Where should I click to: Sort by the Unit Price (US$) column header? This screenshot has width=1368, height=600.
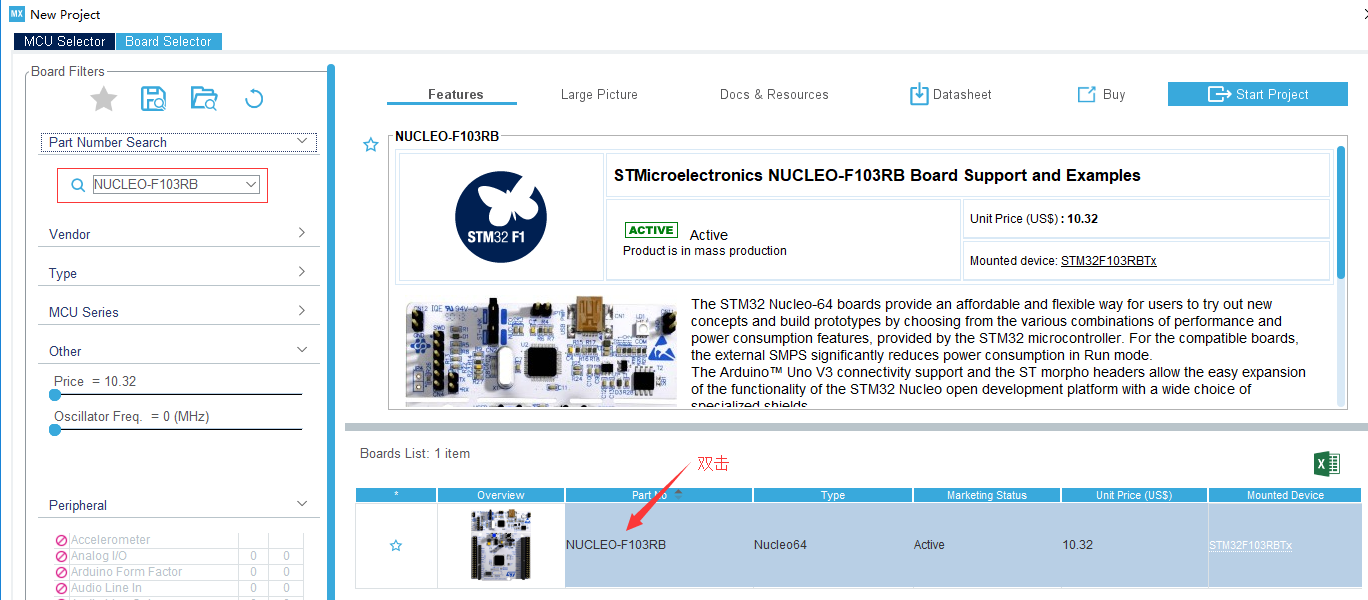(x=1135, y=495)
